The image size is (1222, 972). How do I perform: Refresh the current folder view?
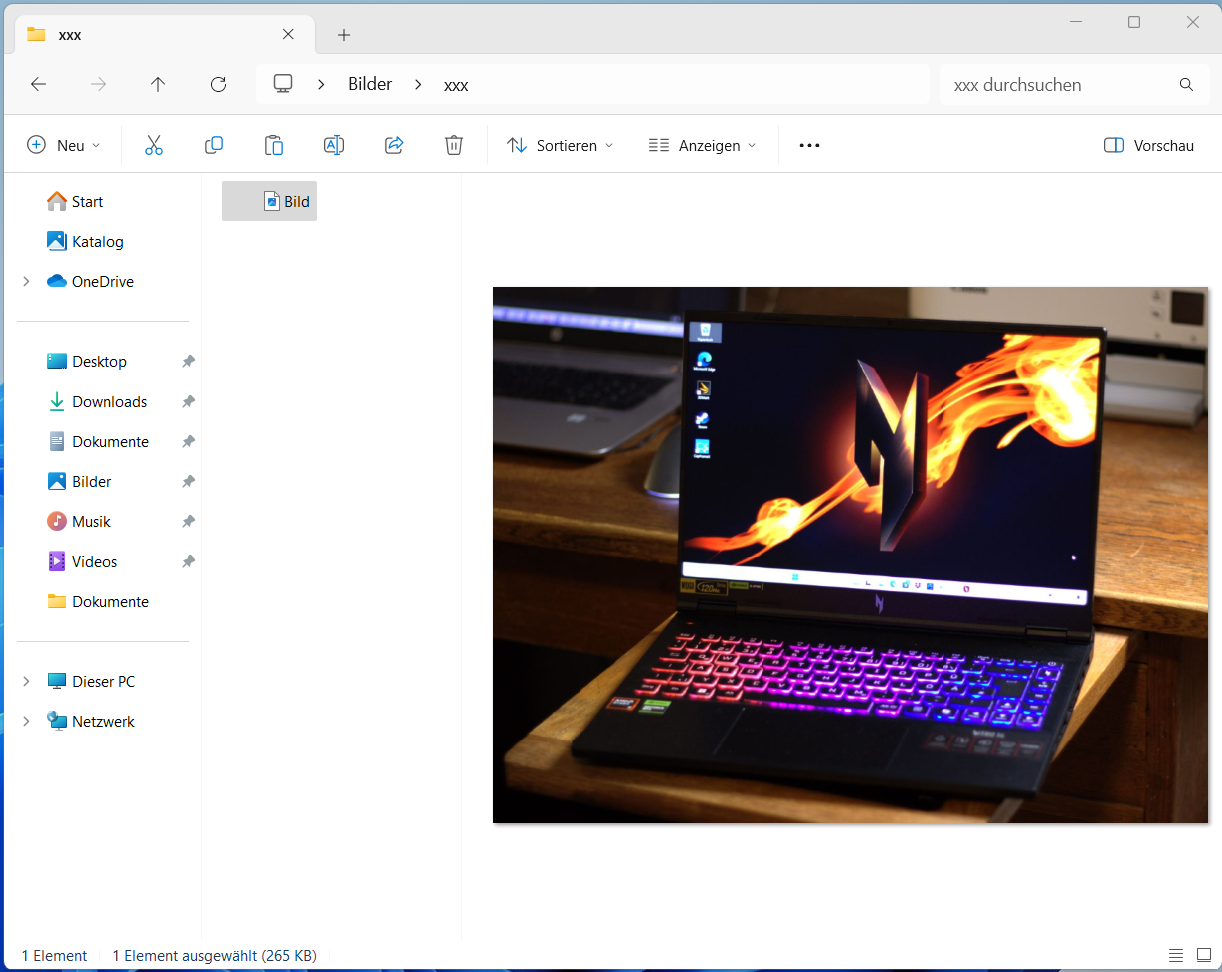218,85
